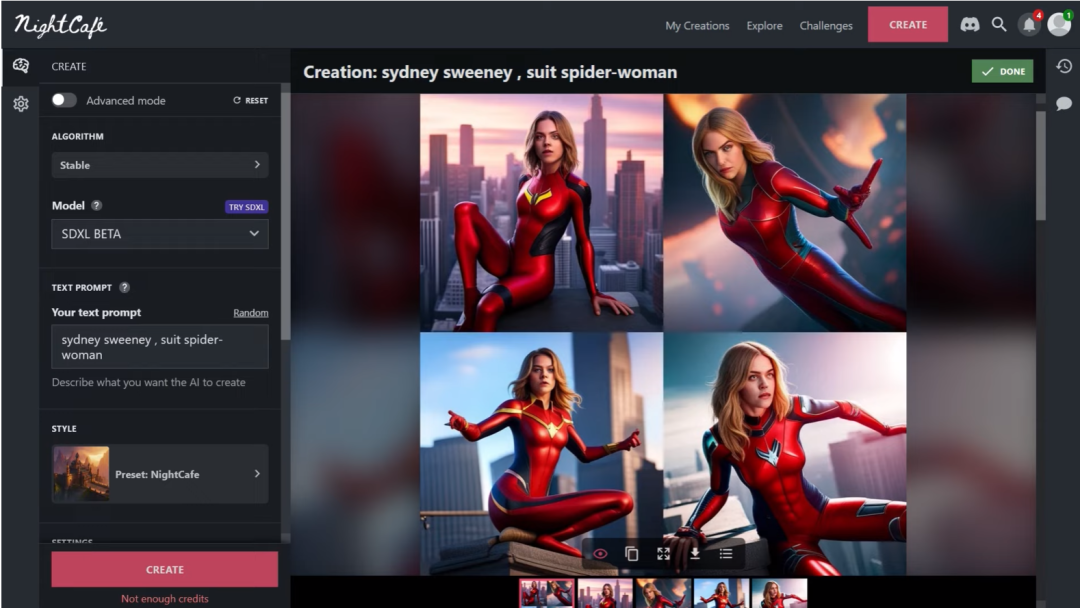Click the duplicate copy icon on image toolbar

point(631,553)
